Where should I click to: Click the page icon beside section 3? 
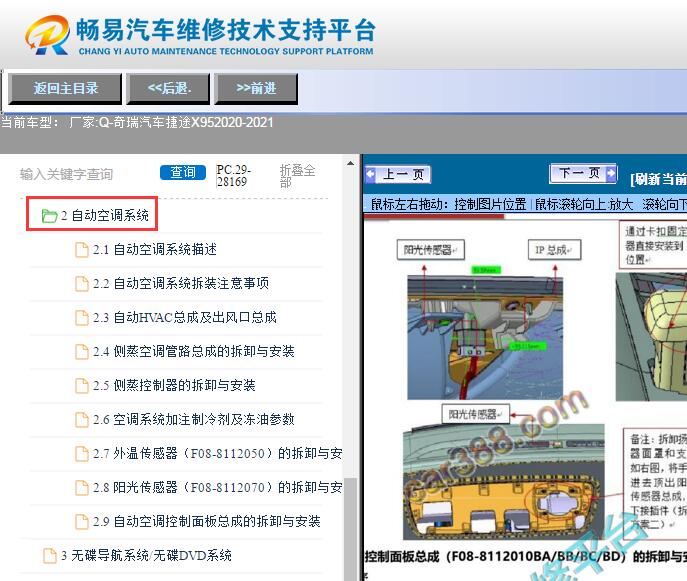(x=50, y=556)
